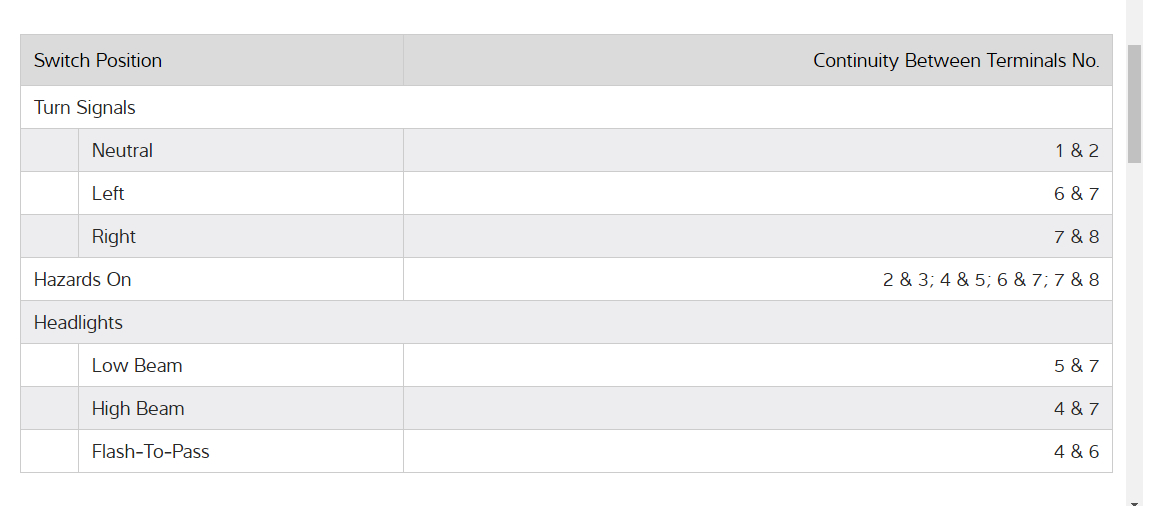Click the vertical scrollbar thumb
This screenshot has width=1151, height=506.
click(x=1134, y=103)
